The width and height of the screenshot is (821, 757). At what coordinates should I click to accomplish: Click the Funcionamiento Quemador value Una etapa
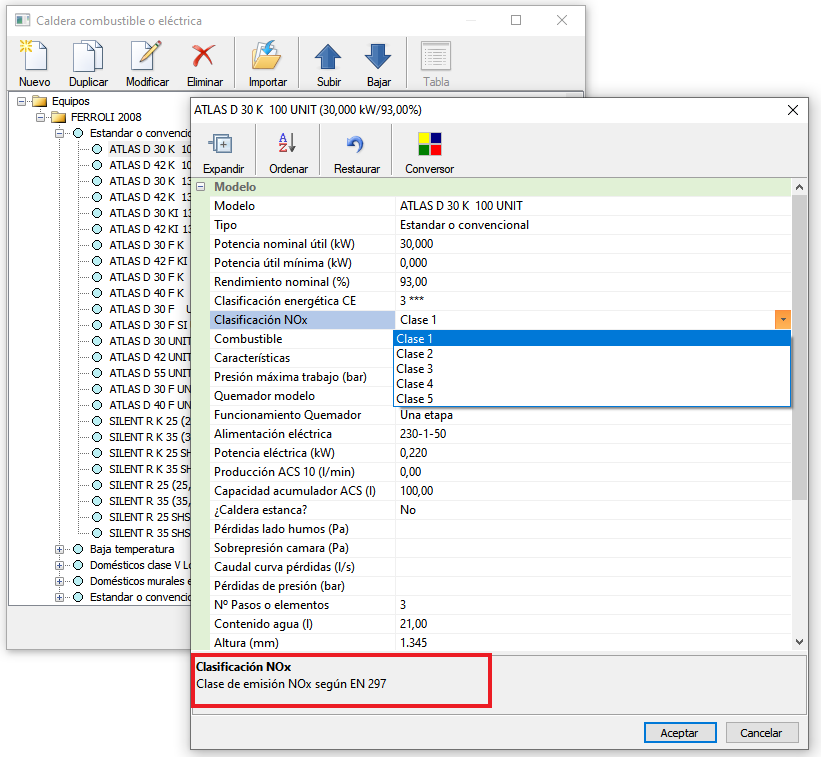(x=427, y=415)
